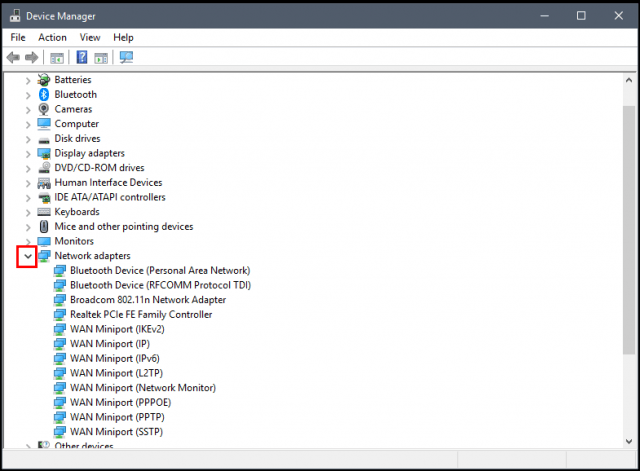The width and height of the screenshot is (640, 471).
Task: Click the Broadcom 802.11n adapter icon
Action: click(60, 300)
